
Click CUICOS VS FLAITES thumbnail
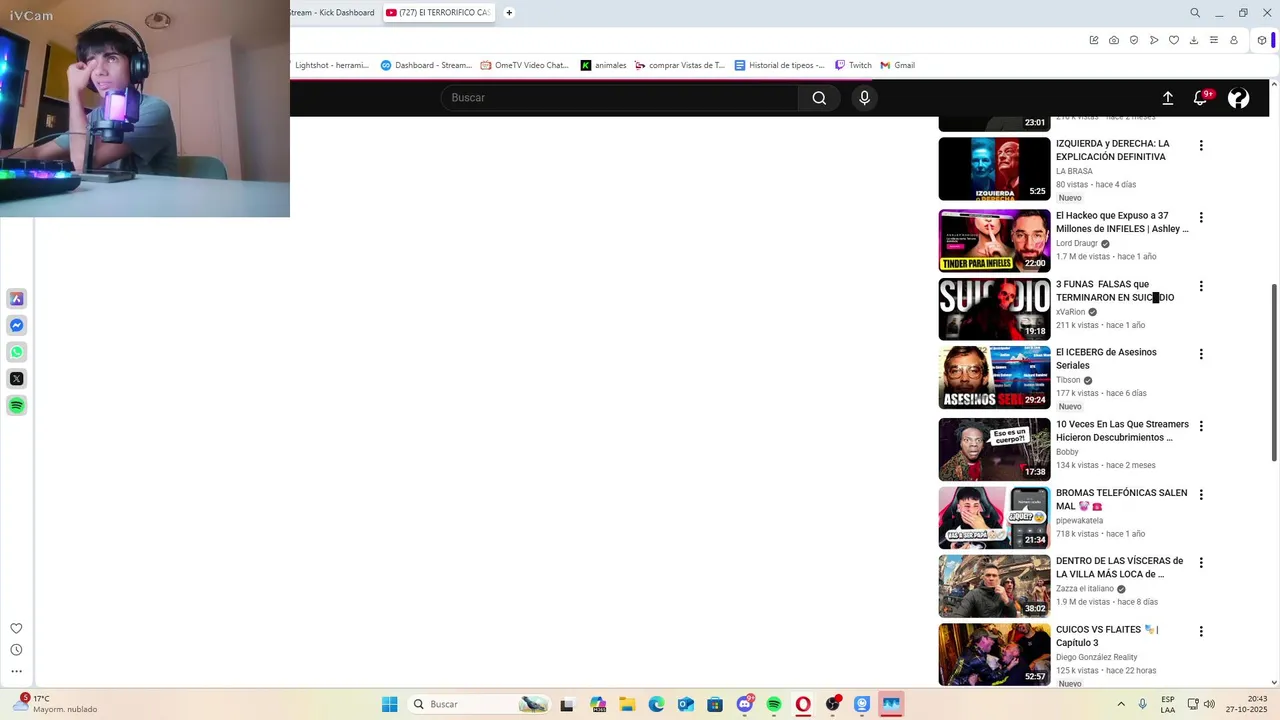pyautogui.click(x=994, y=655)
